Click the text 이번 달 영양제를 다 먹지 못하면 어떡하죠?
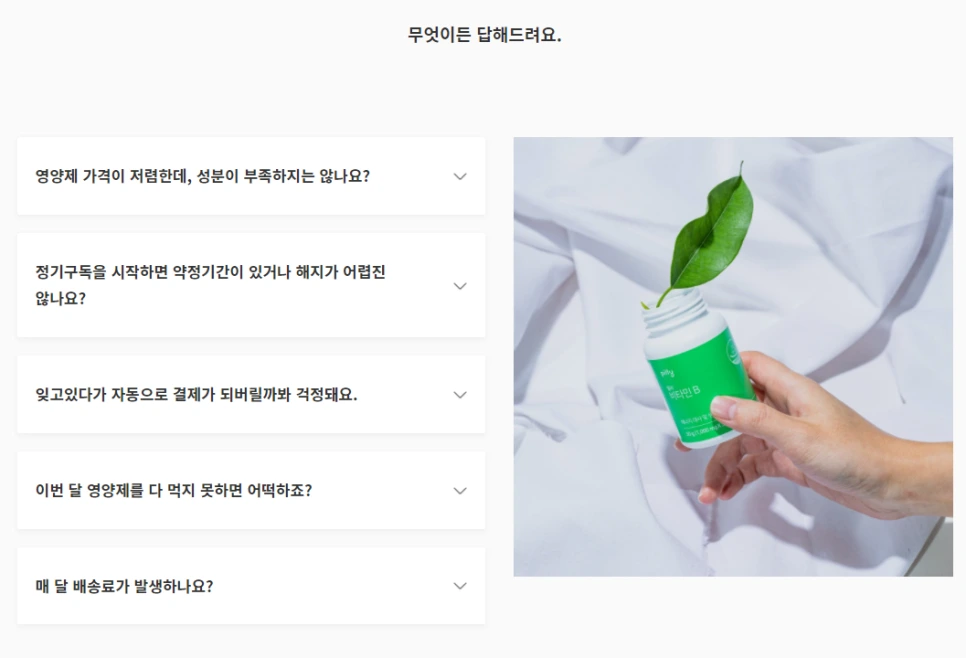 tap(174, 490)
